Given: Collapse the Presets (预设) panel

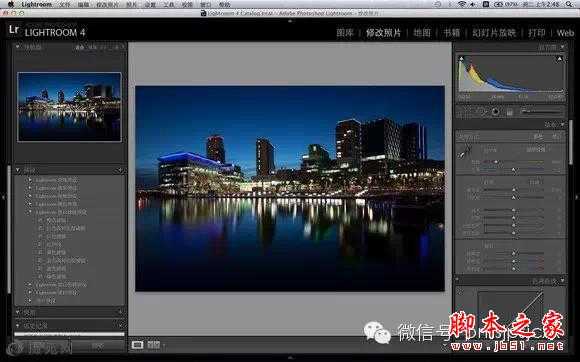Looking at the screenshot, I should (17, 170).
